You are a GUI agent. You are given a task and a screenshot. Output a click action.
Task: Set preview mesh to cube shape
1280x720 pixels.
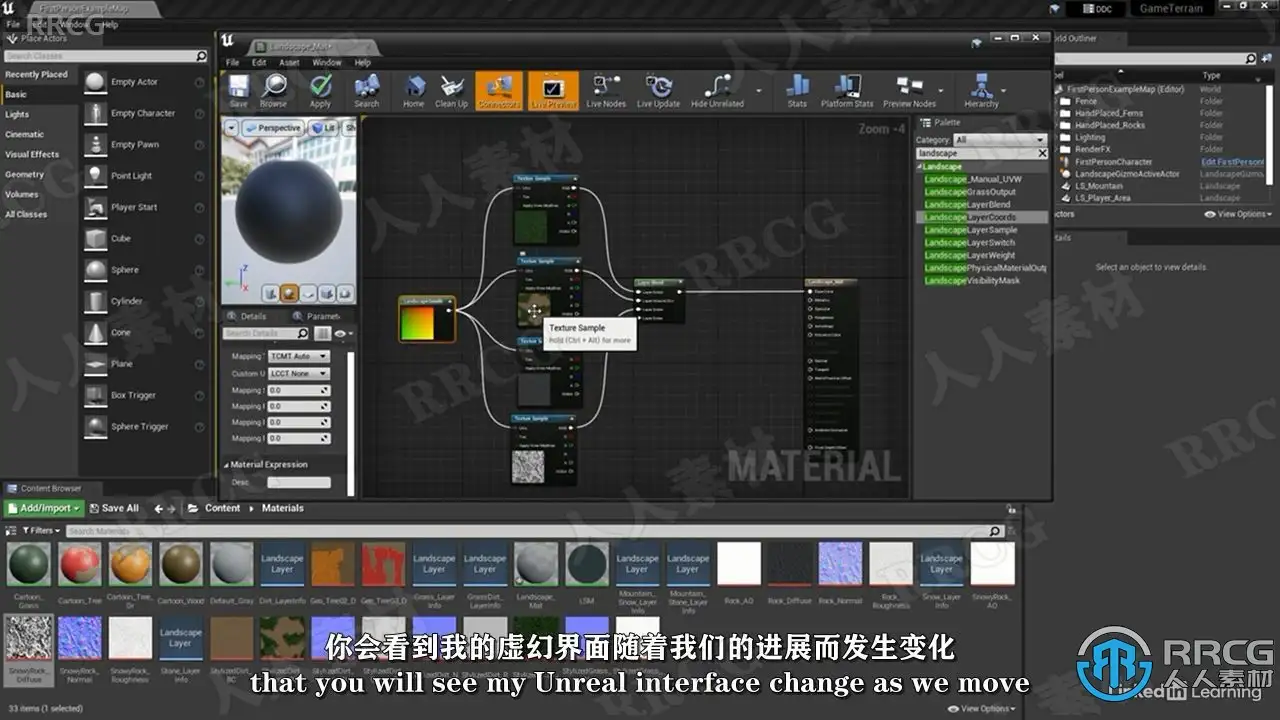coord(325,293)
